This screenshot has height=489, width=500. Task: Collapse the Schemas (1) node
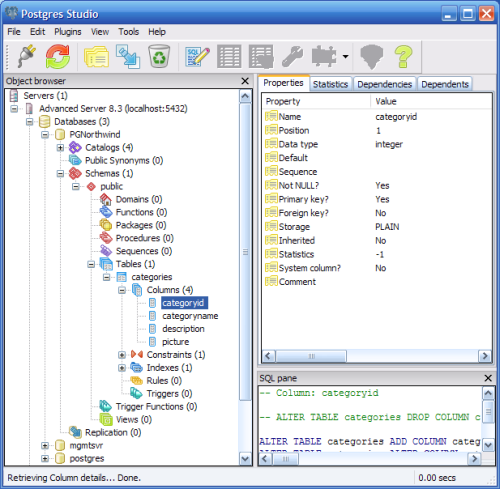click(x=60, y=173)
